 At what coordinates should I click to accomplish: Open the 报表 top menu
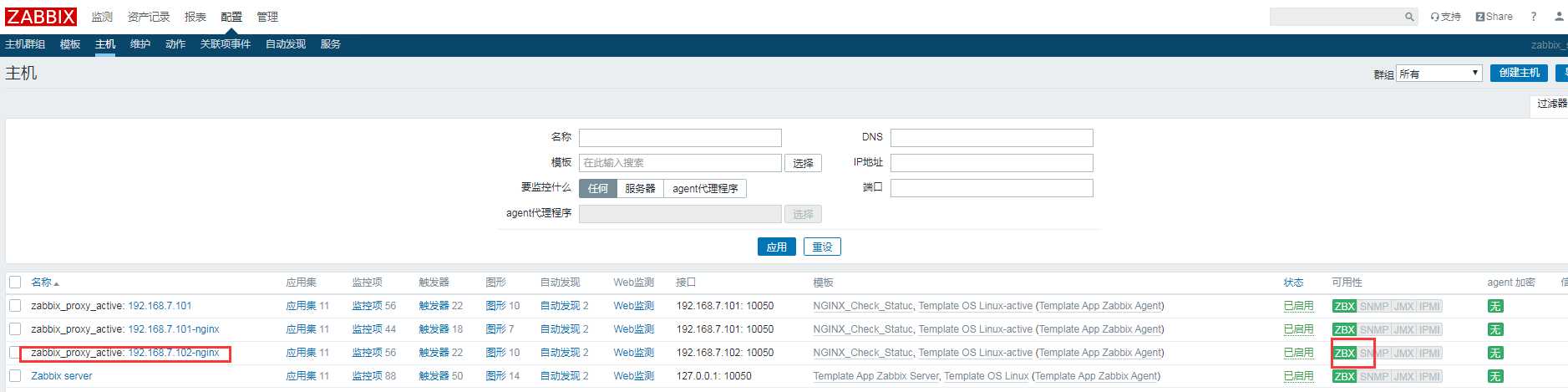195,17
